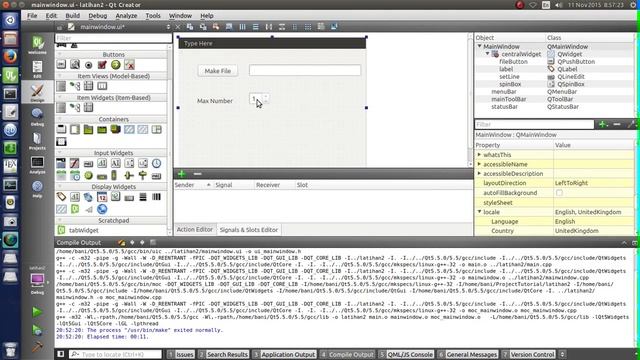The width and height of the screenshot is (640, 360).
Task: Open Edit mode in sidebar
Action: pyautogui.click(x=38, y=69)
